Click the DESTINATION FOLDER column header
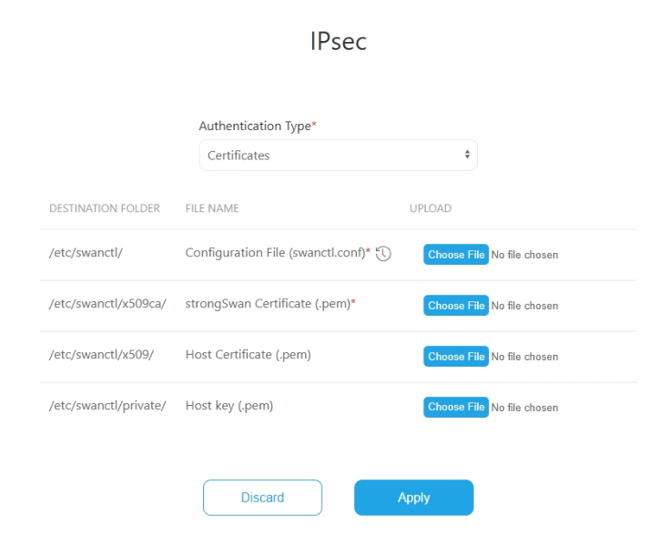Image resolution: width=670 pixels, height=535 pixels. pyautogui.click(x=104, y=209)
